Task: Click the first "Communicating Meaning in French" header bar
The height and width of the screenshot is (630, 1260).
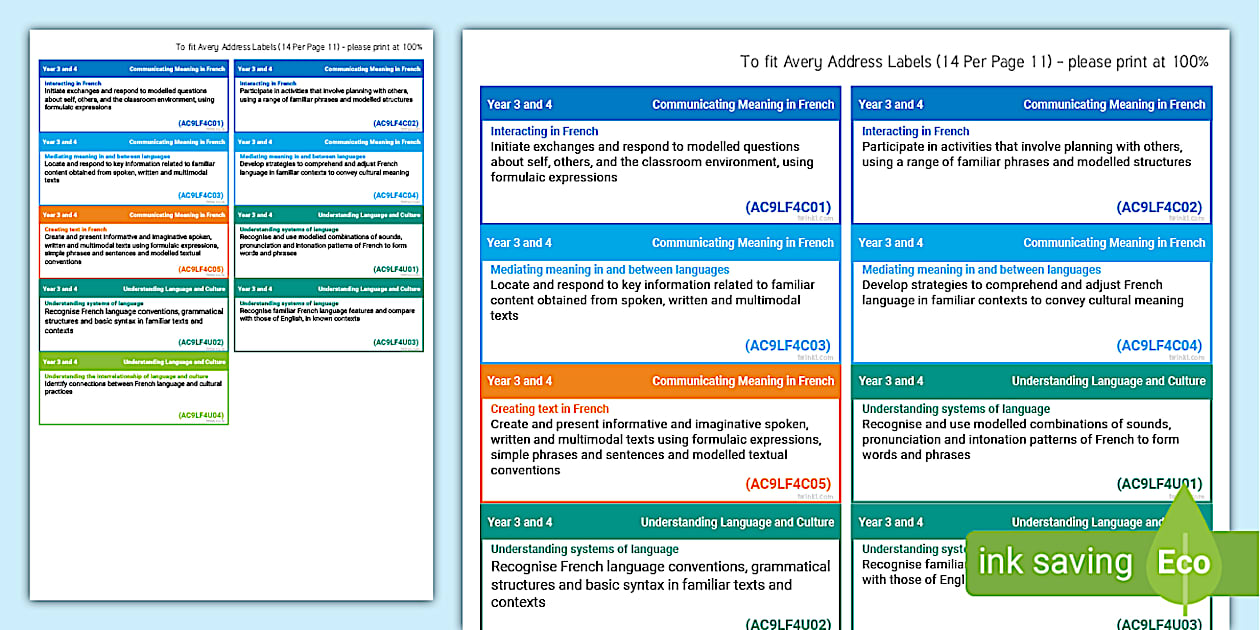Action: tap(742, 104)
